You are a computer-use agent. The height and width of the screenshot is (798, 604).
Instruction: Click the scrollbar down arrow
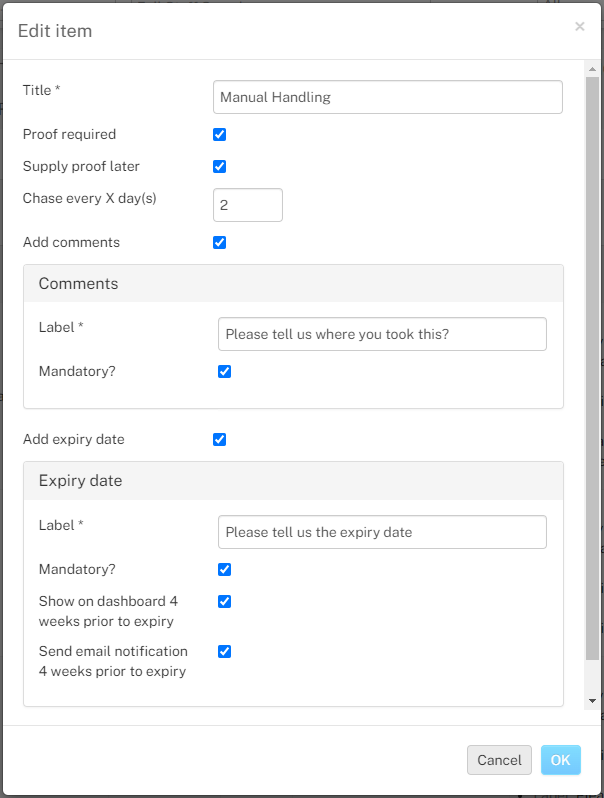(592, 701)
